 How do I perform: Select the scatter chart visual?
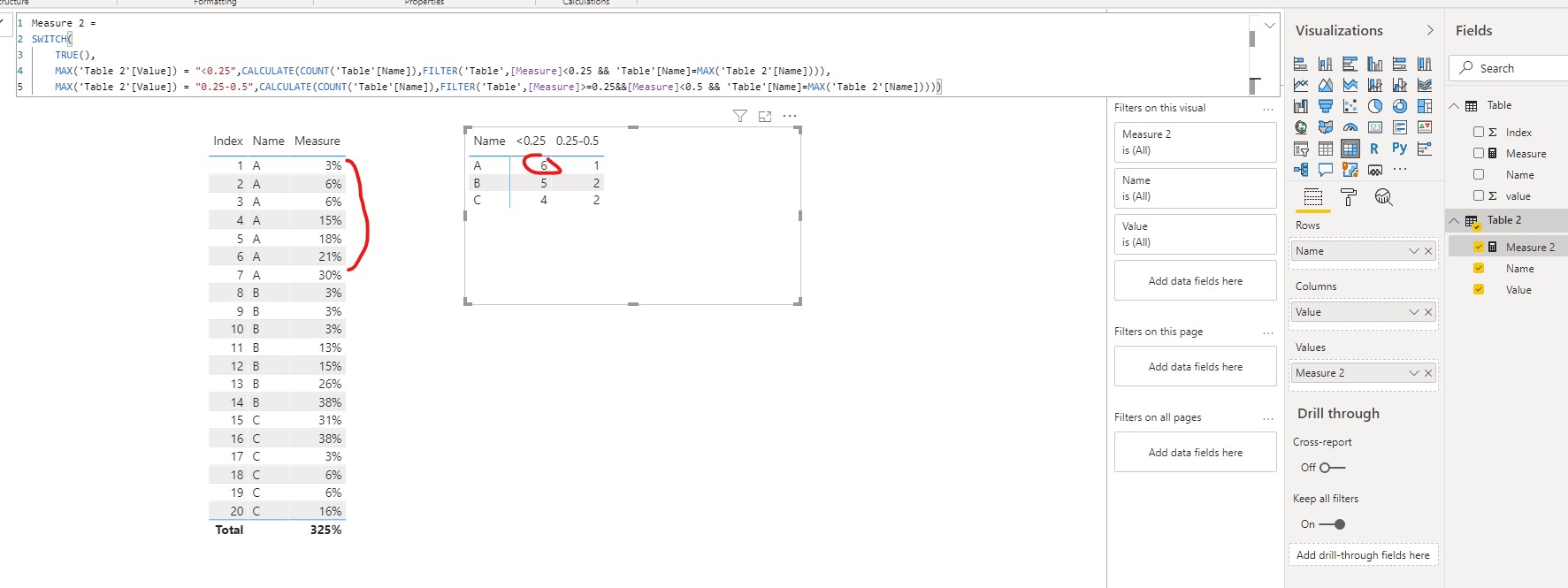[1350, 106]
